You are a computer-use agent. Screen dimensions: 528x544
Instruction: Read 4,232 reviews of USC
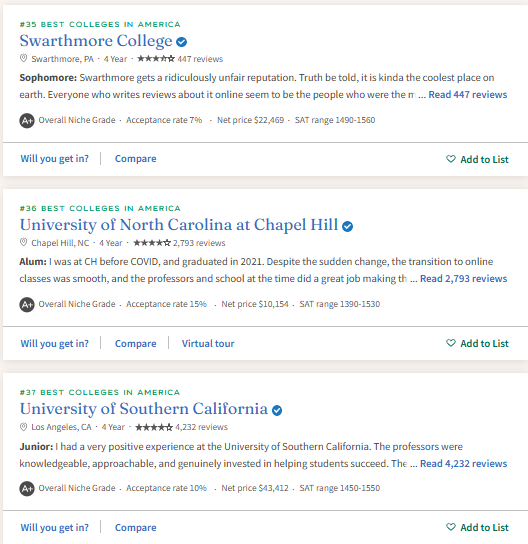coord(463,464)
